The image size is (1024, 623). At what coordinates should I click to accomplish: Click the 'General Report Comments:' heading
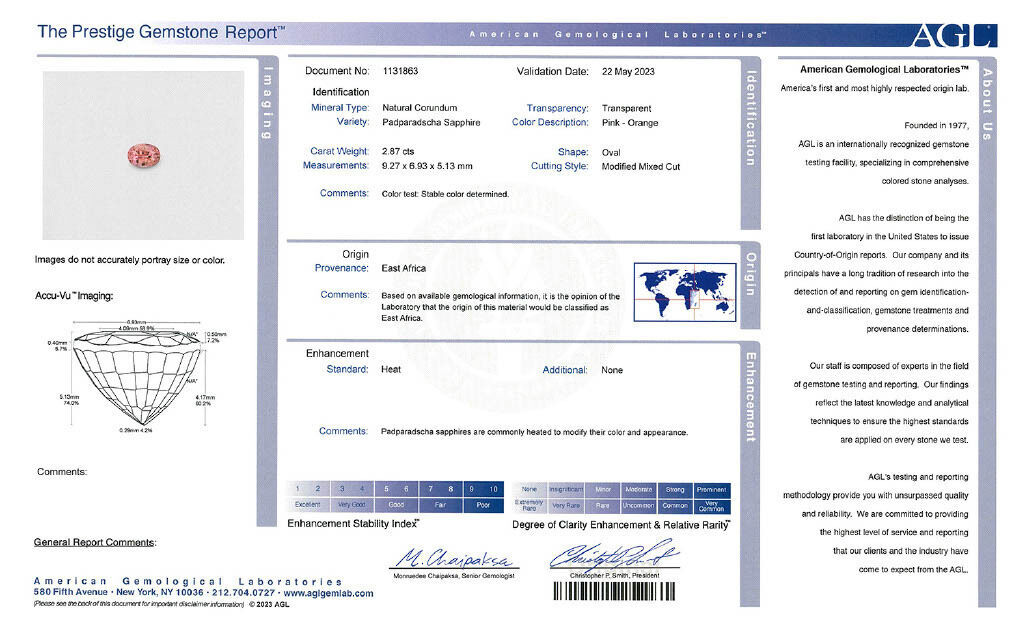(95, 543)
